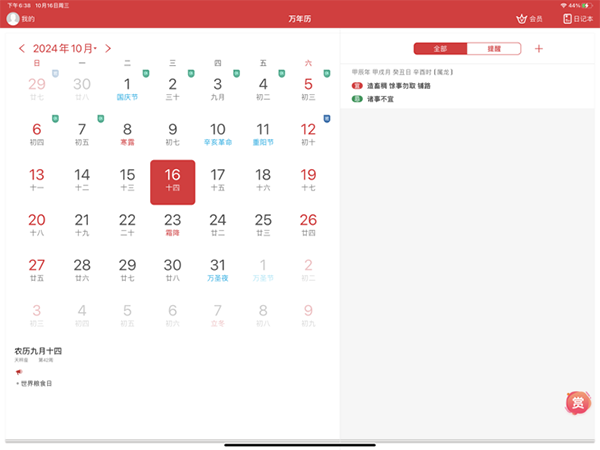Tap the holiday badge on October 1
The height and width of the screenshot is (450, 600).
coord(146,74)
